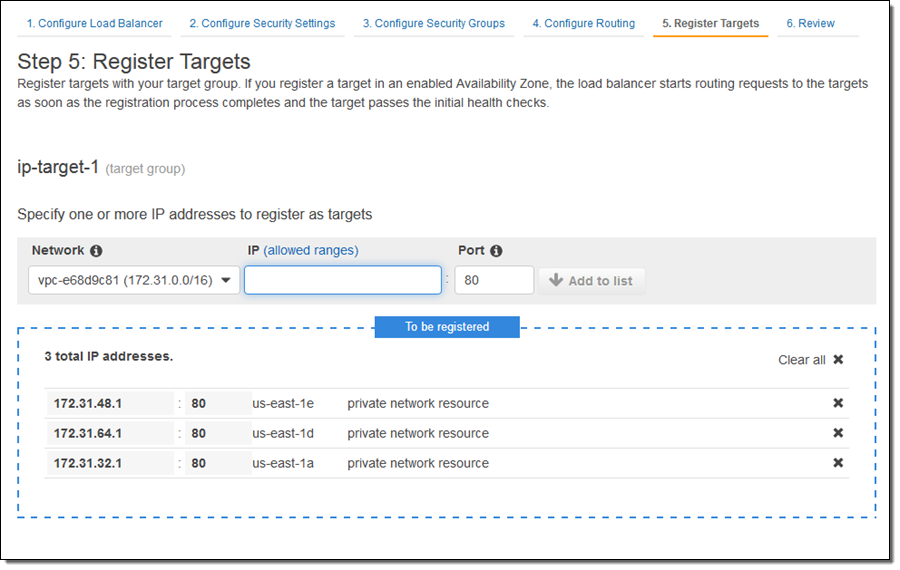The height and width of the screenshot is (570, 900).
Task: Remove the 172.31.64.1 target entry
Action: pyautogui.click(x=838, y=433)
